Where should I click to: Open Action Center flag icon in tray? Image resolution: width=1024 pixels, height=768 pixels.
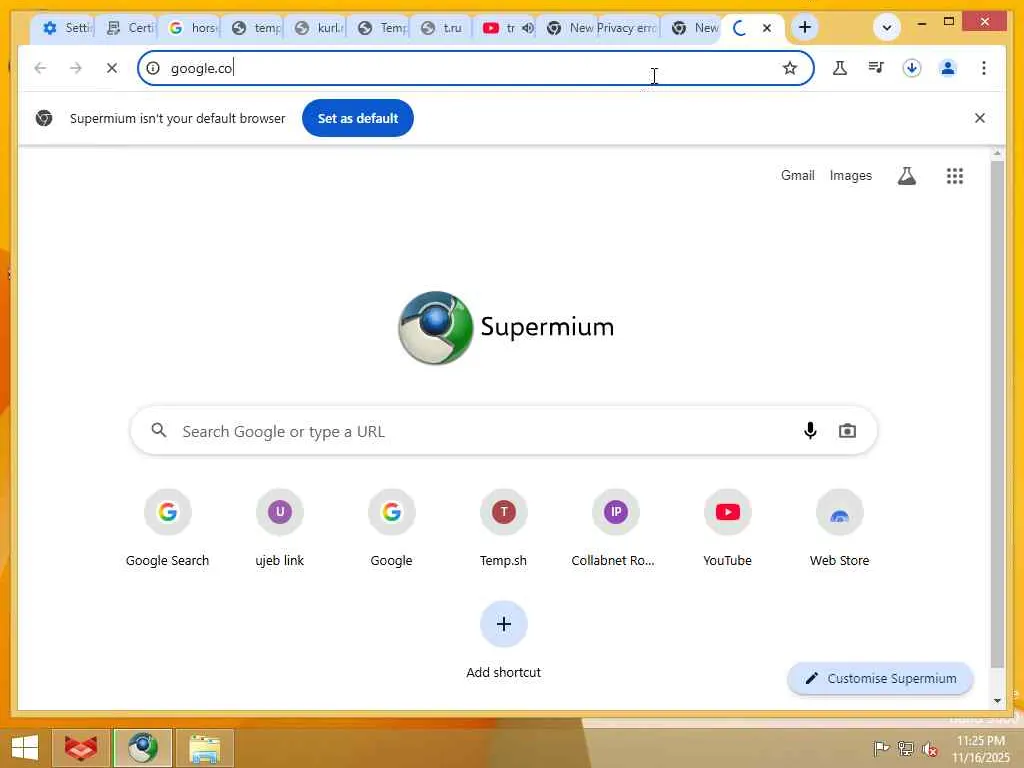pos(881,748)
